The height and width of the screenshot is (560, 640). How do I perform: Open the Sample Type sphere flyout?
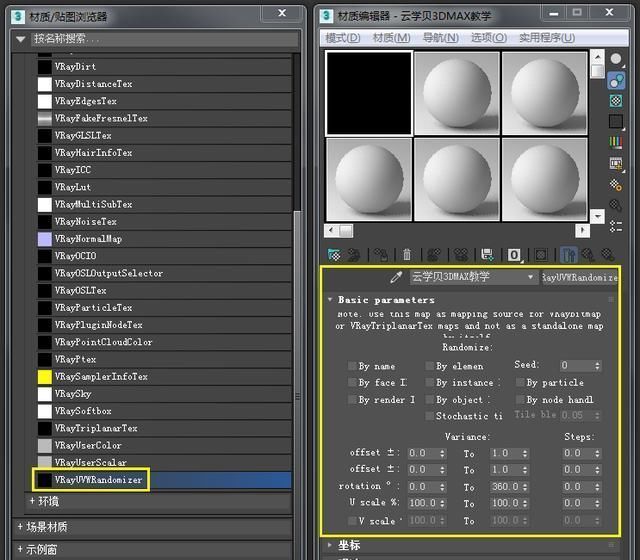[616, 60]
